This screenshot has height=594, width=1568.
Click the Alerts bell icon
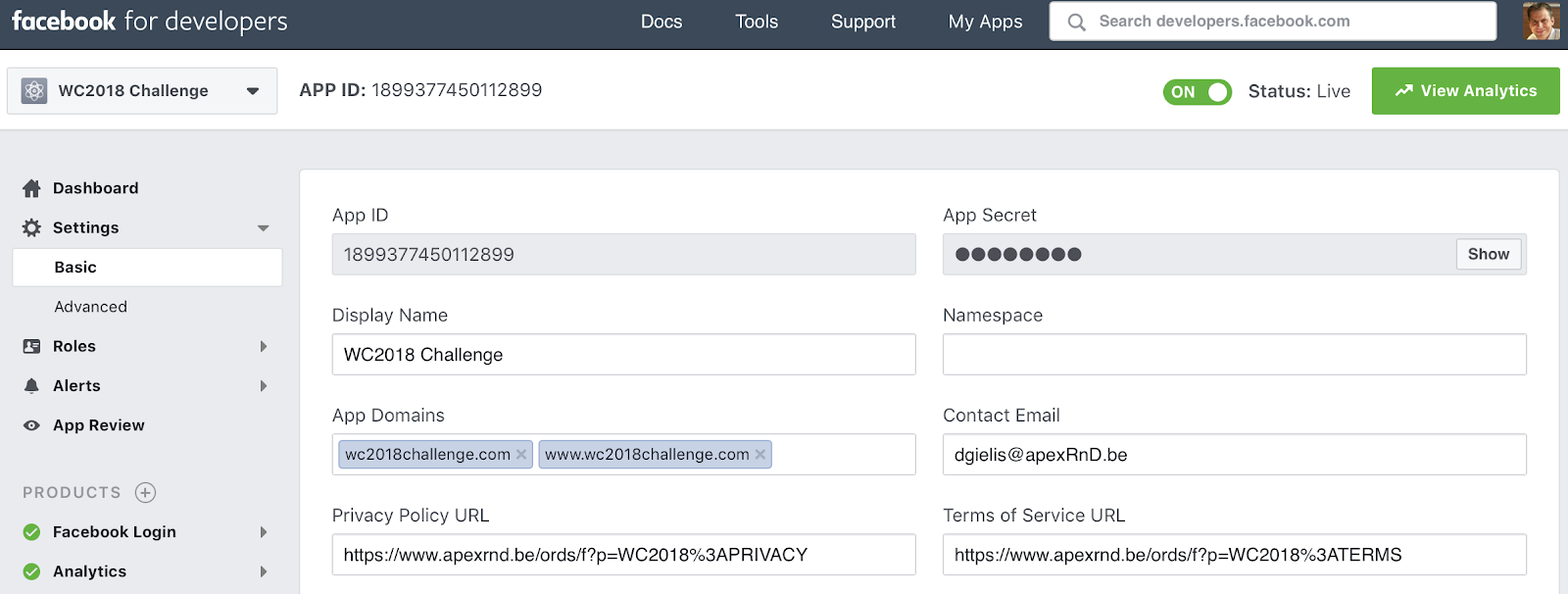coord(31,386)
